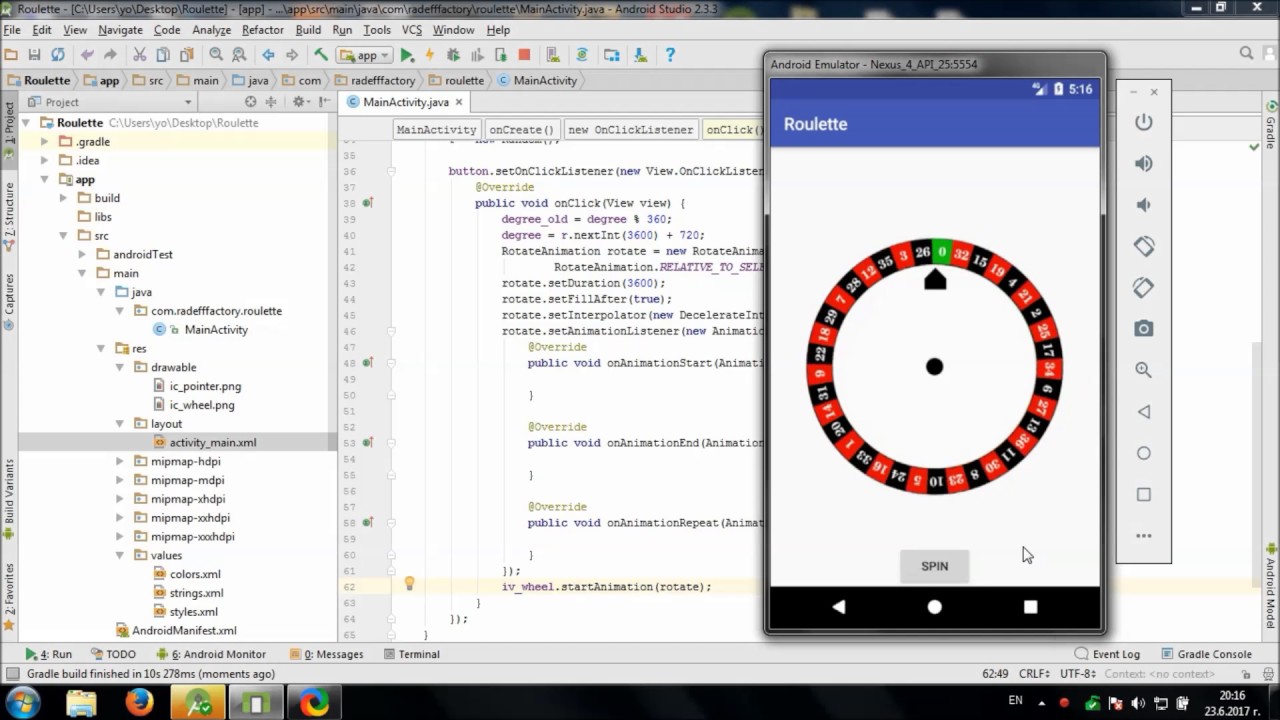The image size is (1280, 720).
Task: Expand the .gradle folder arrow
Action: [44, 142]
